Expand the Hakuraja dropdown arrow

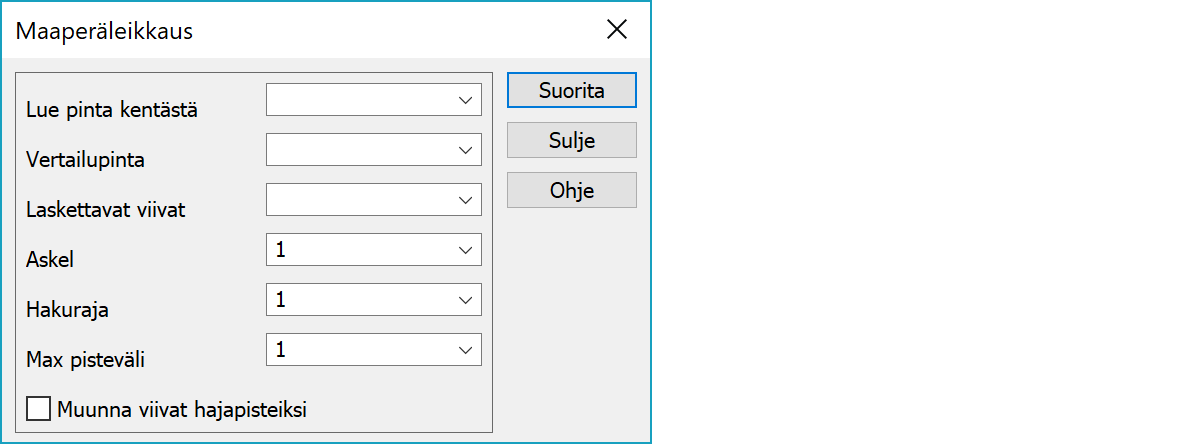465,300
